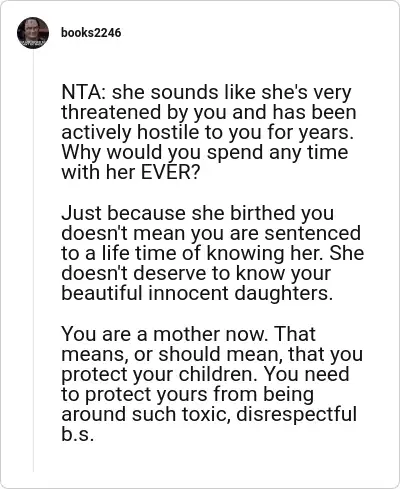Screen dimensions: 400x489
Task: Select the paragraph beginning "Just because she birthed"
Action: coord(212,253)
